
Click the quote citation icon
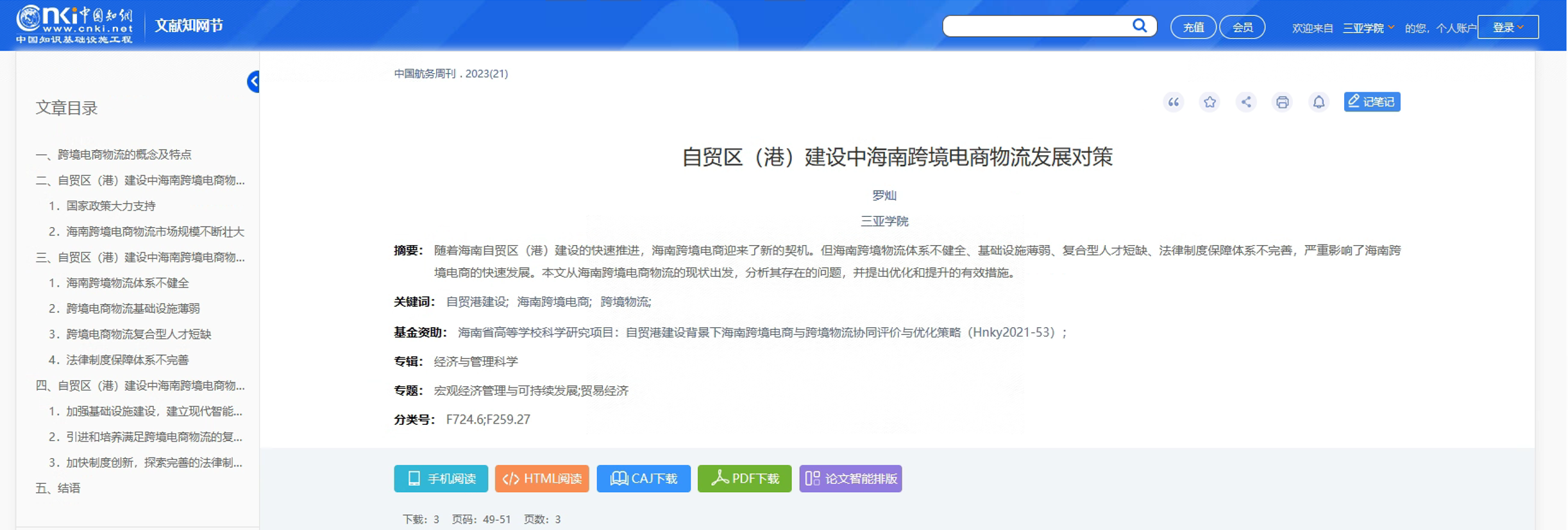[1173, 102]
